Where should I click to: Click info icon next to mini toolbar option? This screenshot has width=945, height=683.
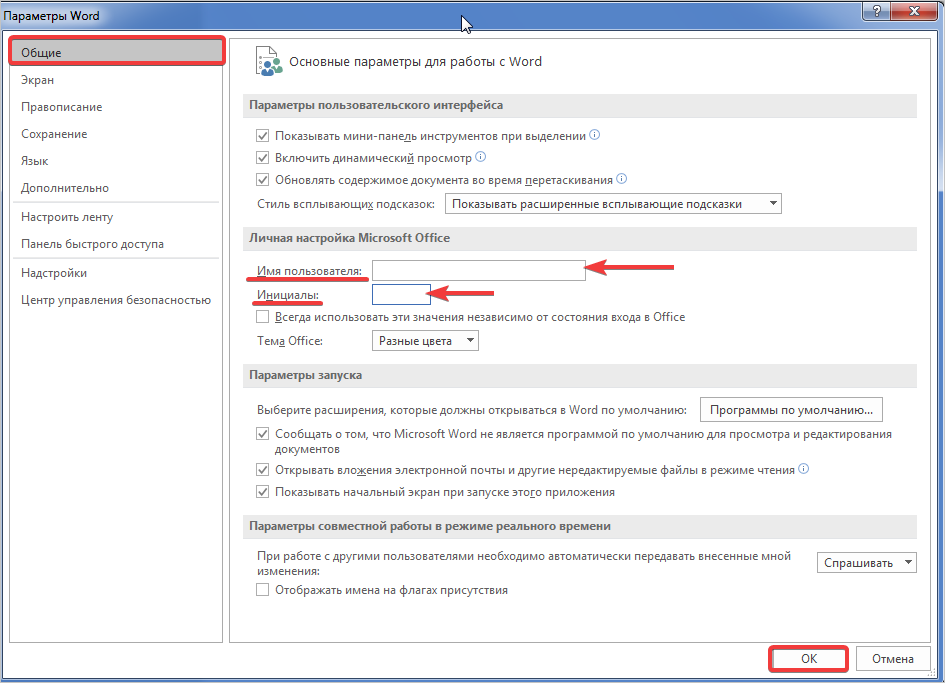click(x=594, y=135)
